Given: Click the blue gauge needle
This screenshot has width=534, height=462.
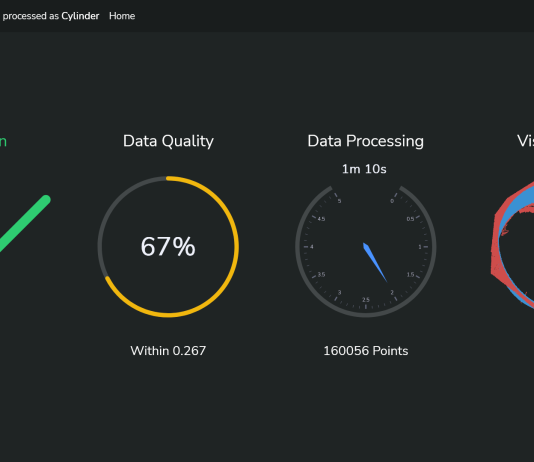Looking at the screenshot, I should (x=375, y=262).
